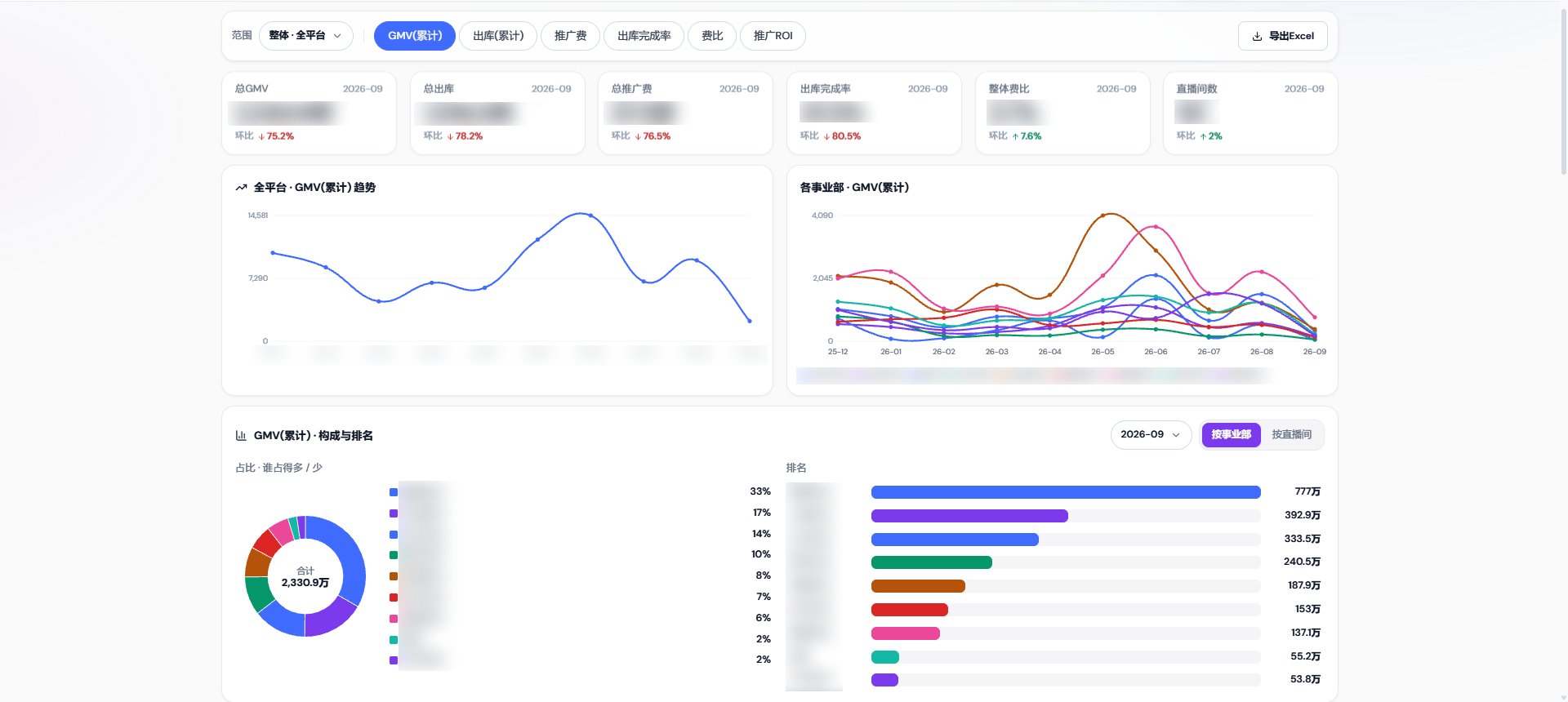Click the download icon in Export Excel button
Image resolution: width=1568 pixels, height=702 pixels.
(x=1257, y=36)
